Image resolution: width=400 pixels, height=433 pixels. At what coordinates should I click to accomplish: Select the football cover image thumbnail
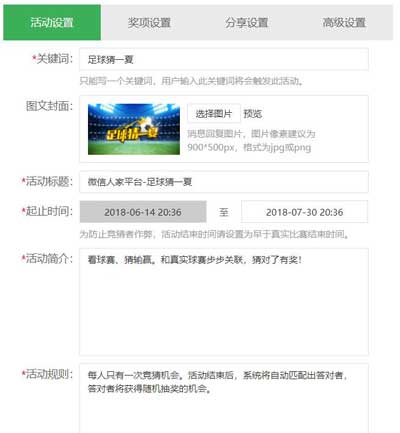(x=134, y=129)
